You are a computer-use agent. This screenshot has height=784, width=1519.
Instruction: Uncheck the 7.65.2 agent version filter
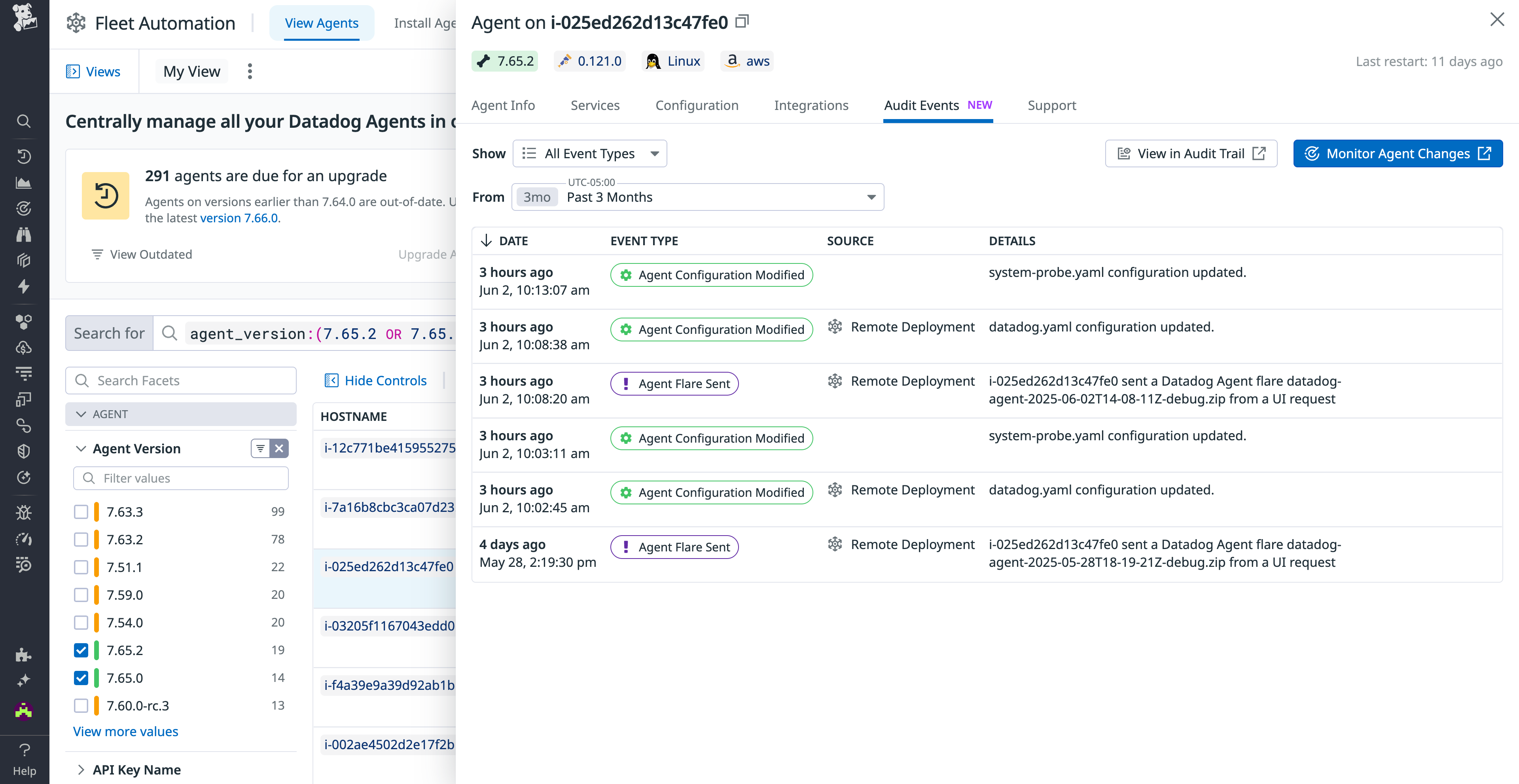[x=81, y=650]
